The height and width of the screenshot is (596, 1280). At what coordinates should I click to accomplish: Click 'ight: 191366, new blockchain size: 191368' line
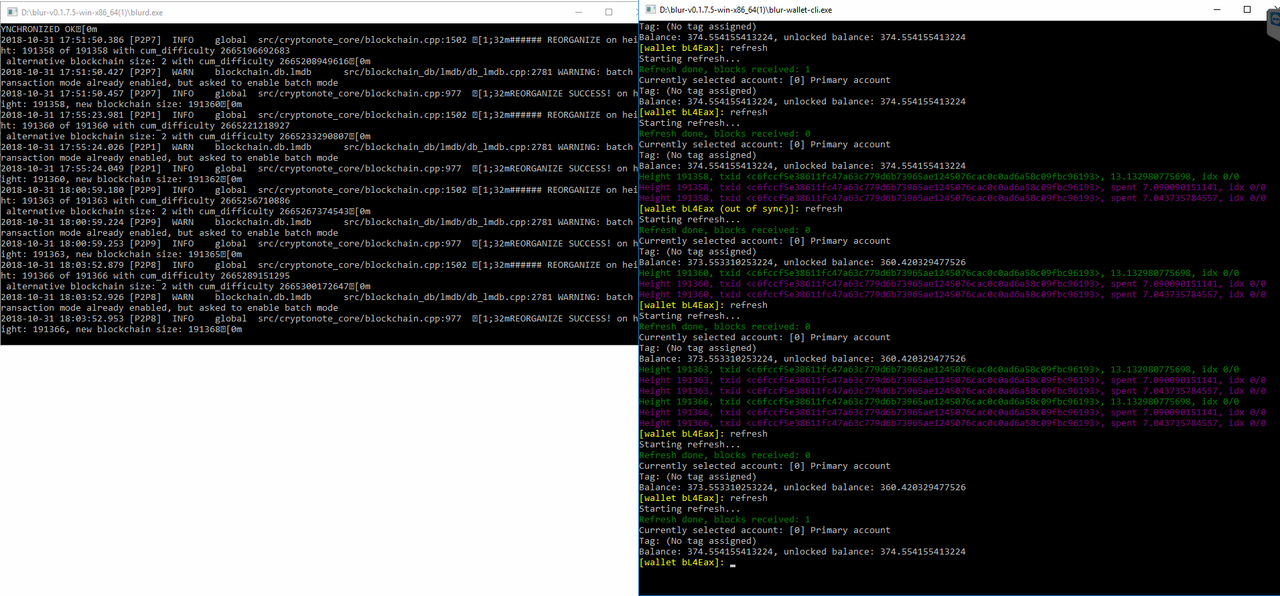121,329
